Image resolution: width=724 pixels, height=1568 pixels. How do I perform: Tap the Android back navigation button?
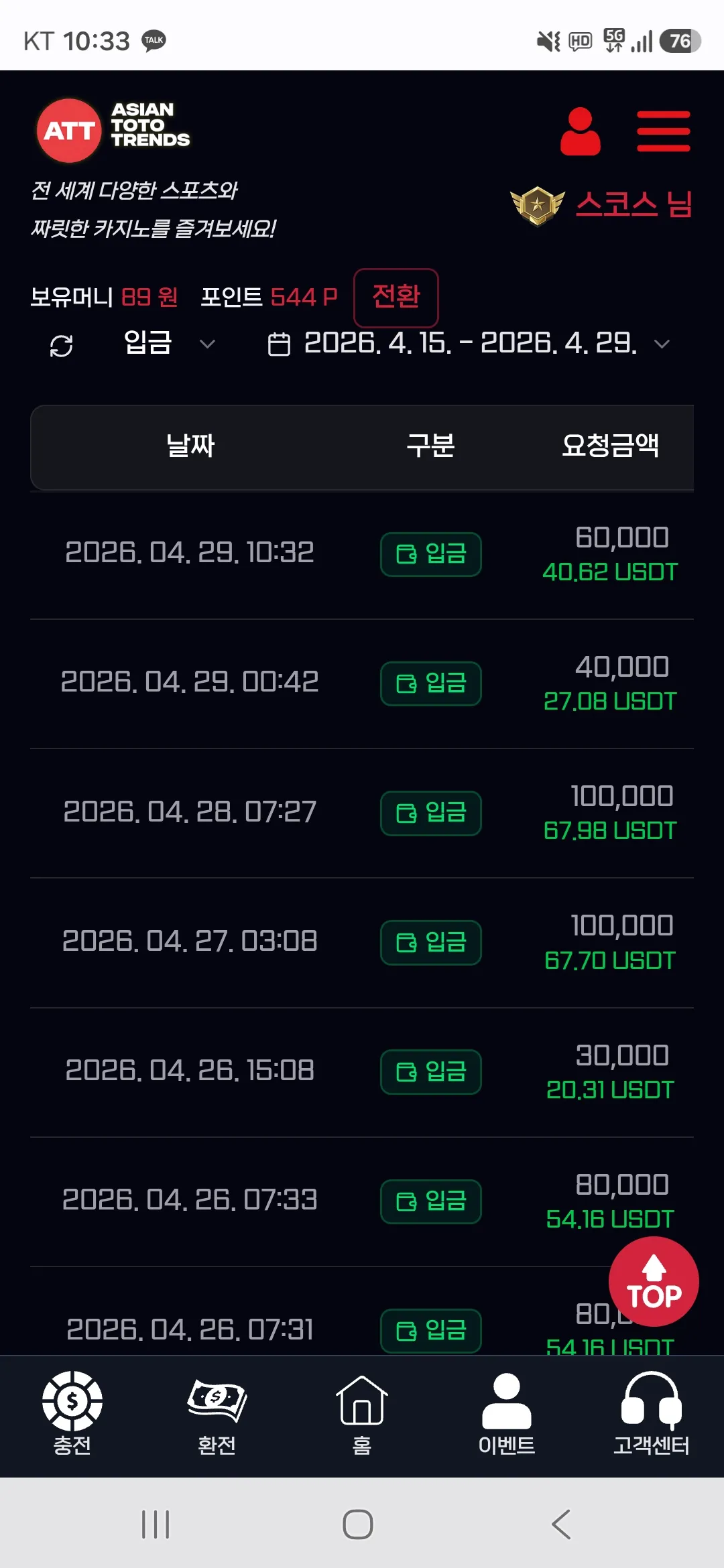coord(561,1524)
